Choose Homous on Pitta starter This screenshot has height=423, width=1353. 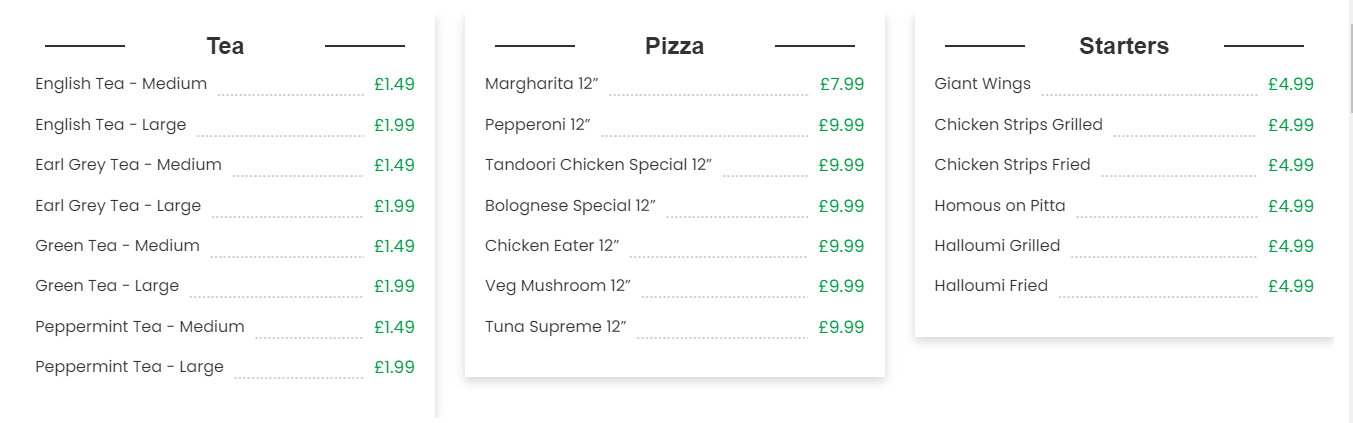[1000, 206]
